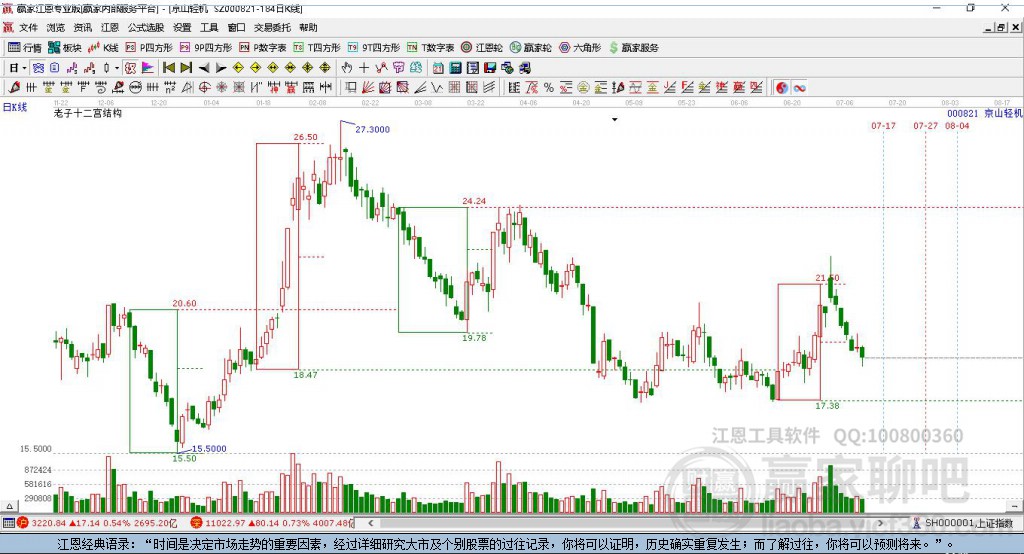Open the 帮助 menu
The image size is (1024, 554).
308,27
